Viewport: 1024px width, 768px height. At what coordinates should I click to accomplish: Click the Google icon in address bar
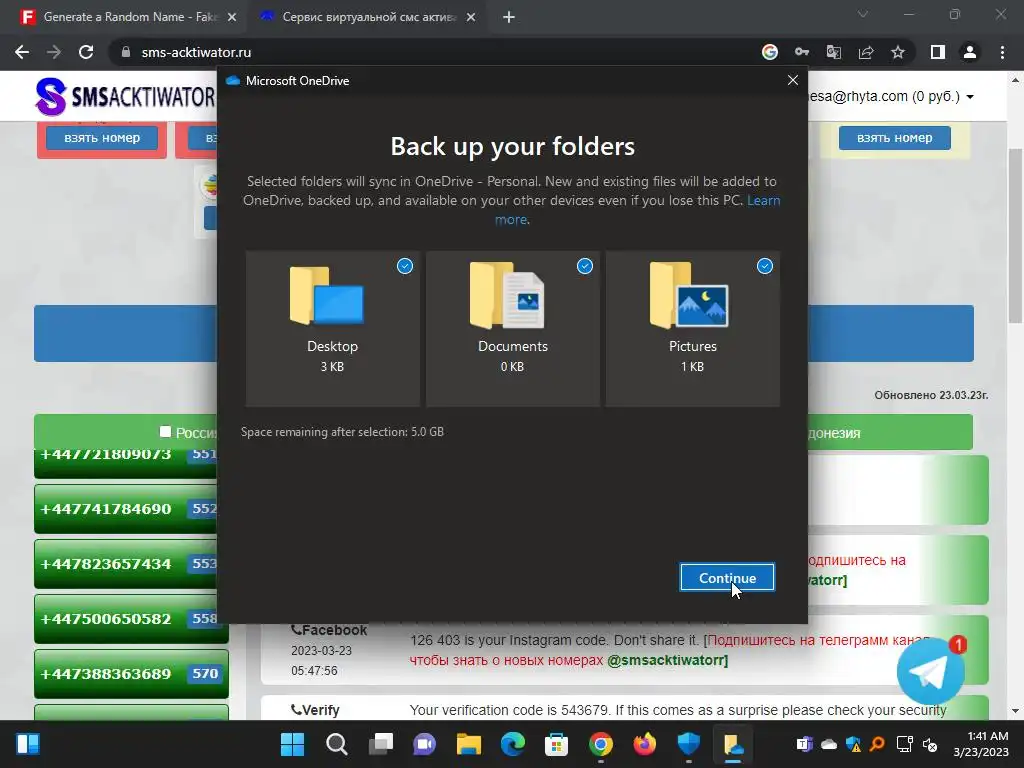click(770, 52)
